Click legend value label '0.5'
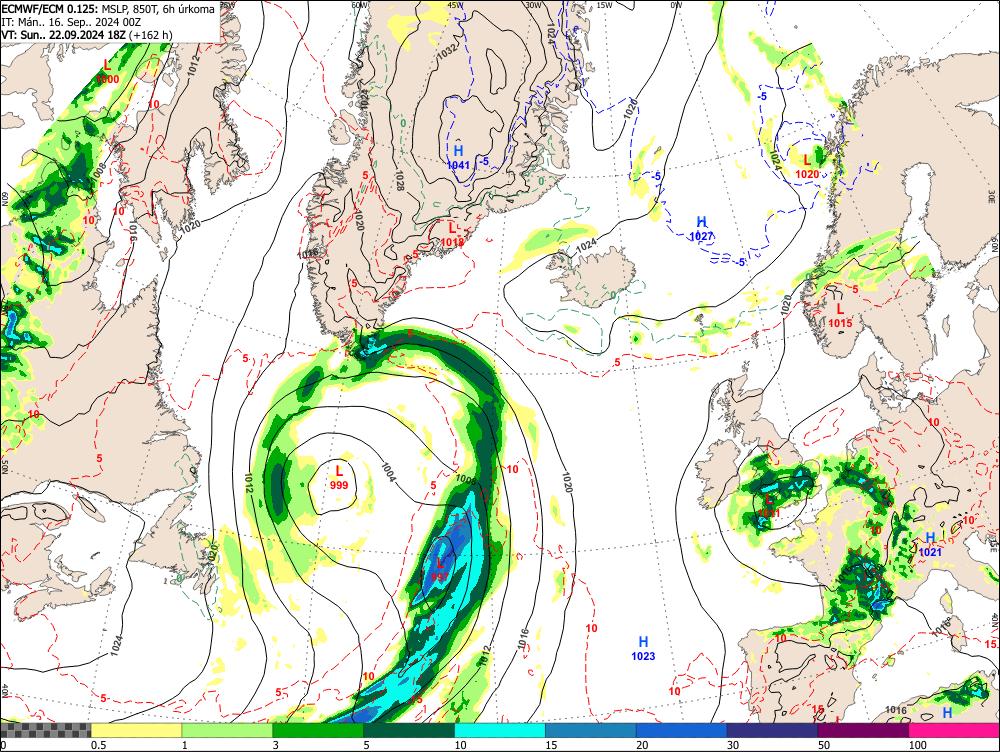 pyautogui.click(x=98, y=745)
